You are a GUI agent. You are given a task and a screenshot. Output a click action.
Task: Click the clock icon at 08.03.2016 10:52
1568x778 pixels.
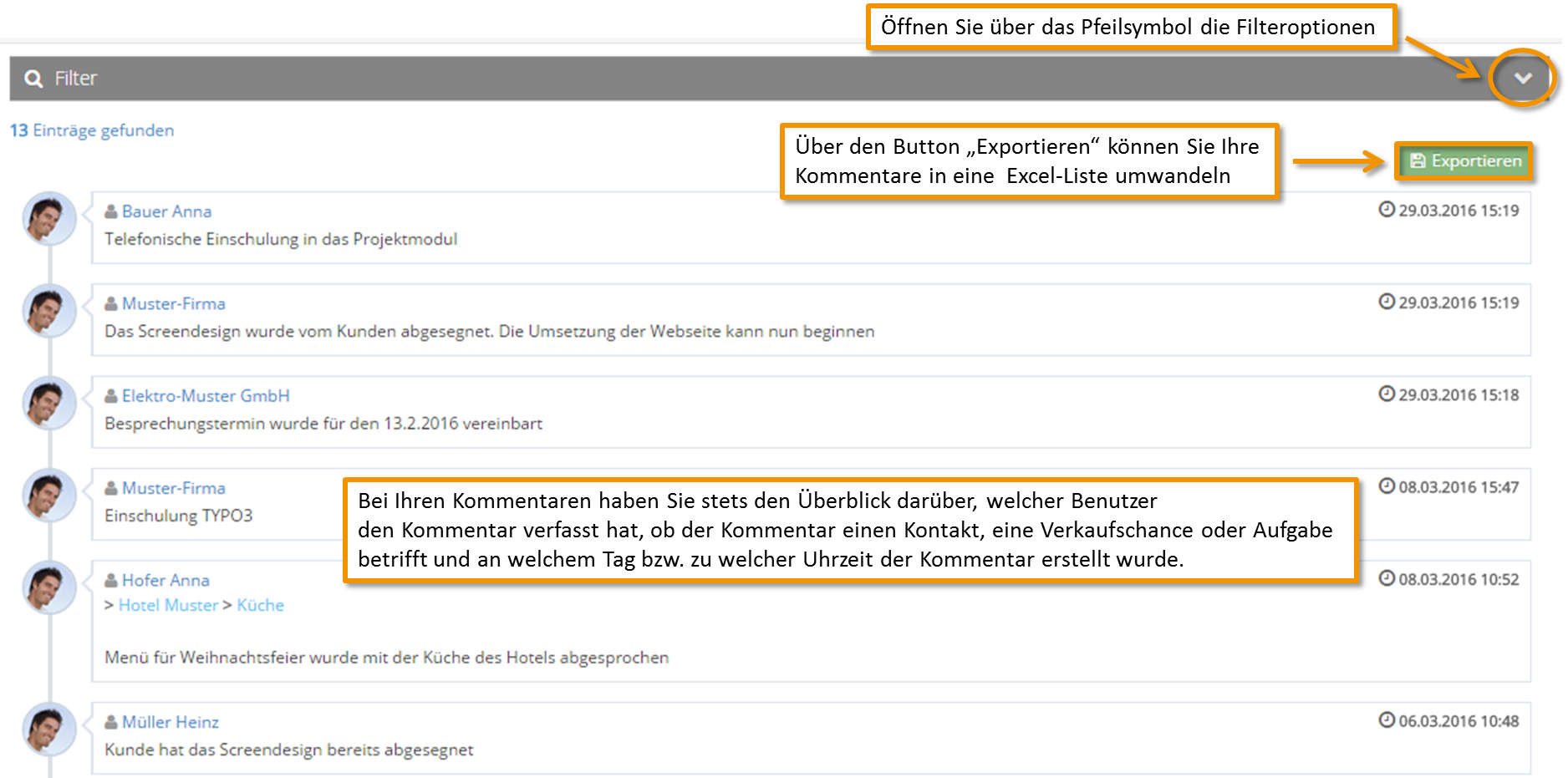pyautogui.click(x=1387, y=578)
